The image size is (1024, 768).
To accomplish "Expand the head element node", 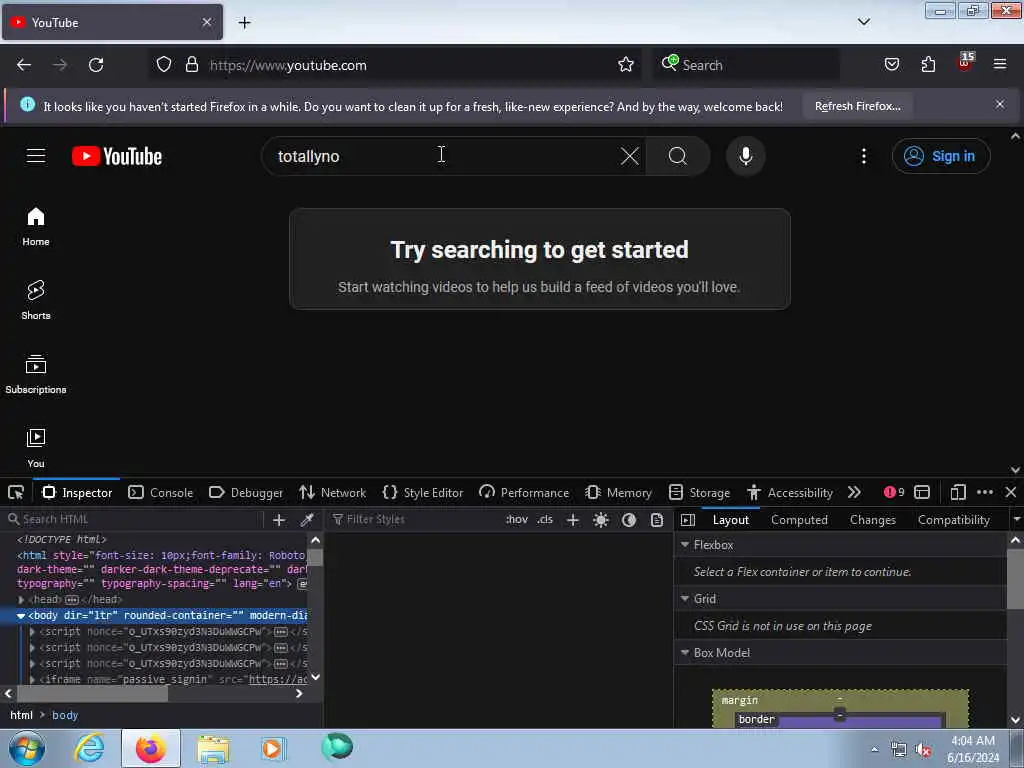I will tap(21, 600).
